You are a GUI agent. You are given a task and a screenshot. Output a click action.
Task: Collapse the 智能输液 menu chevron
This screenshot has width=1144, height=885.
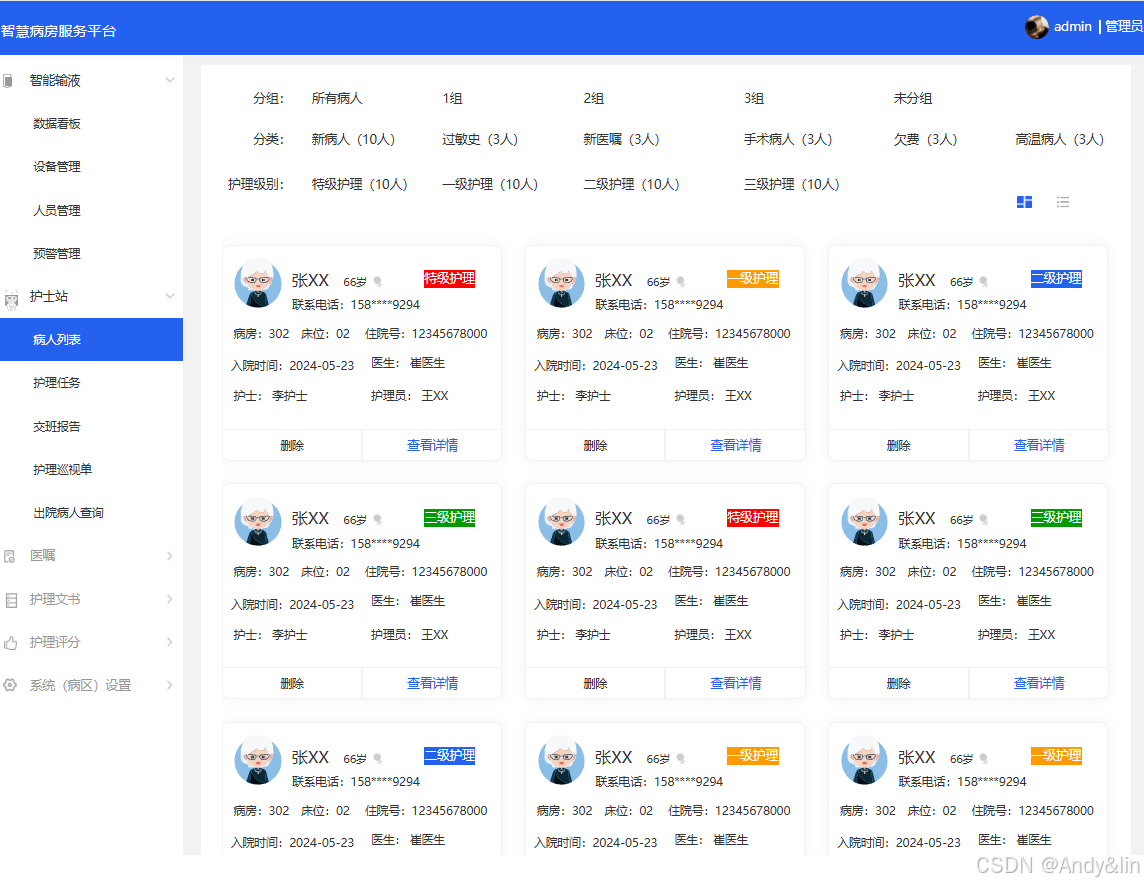point(169,80)
